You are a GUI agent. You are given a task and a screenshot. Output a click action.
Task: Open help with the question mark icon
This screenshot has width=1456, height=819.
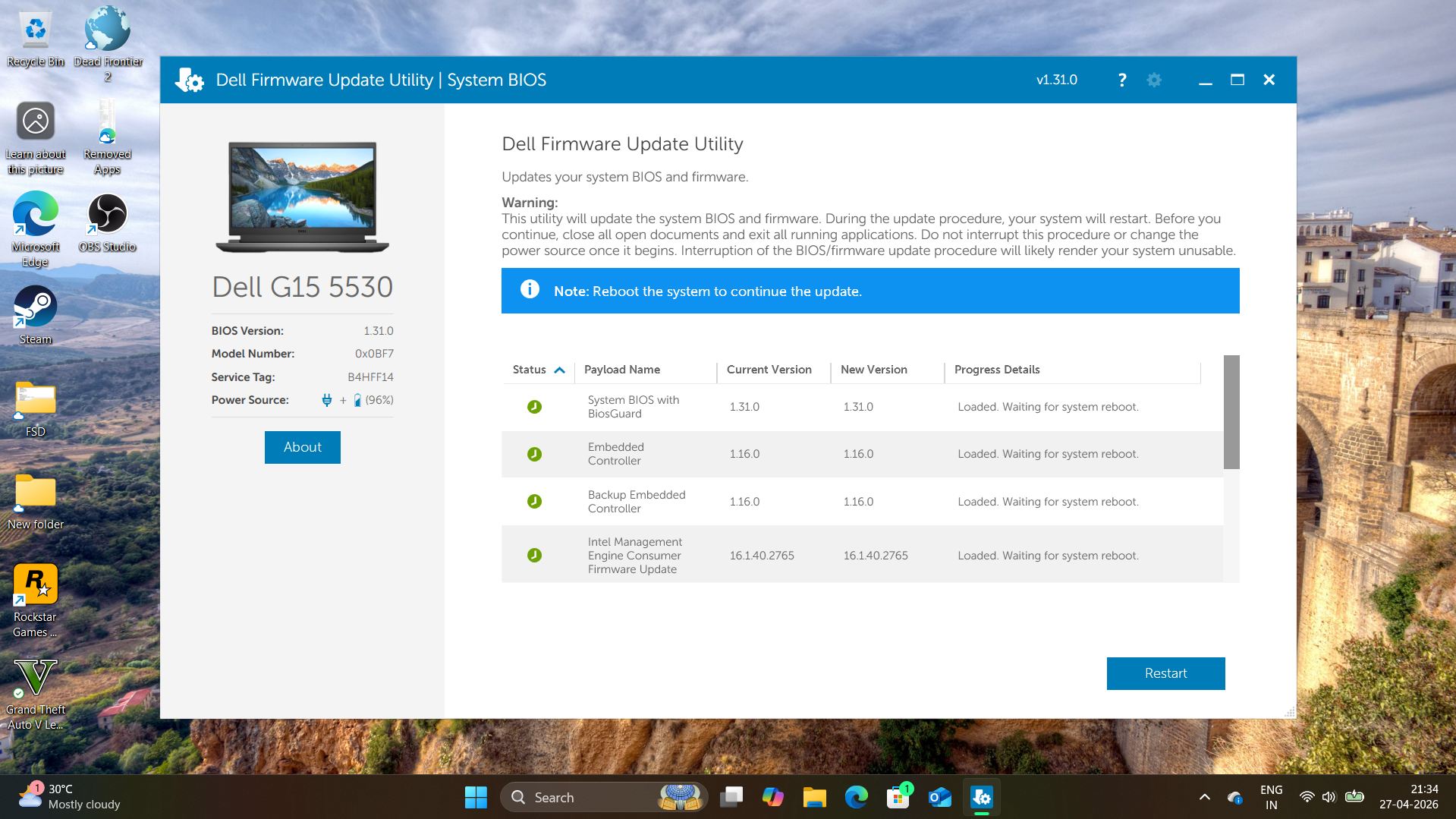(x=1122, y=80)
